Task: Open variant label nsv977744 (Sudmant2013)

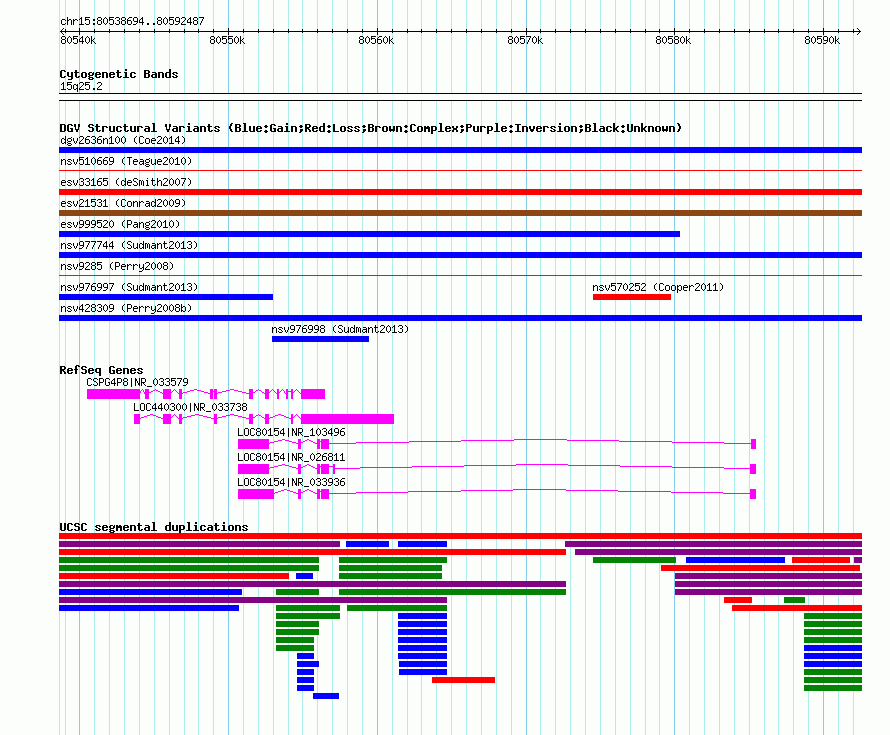Action: coord(129,245)
